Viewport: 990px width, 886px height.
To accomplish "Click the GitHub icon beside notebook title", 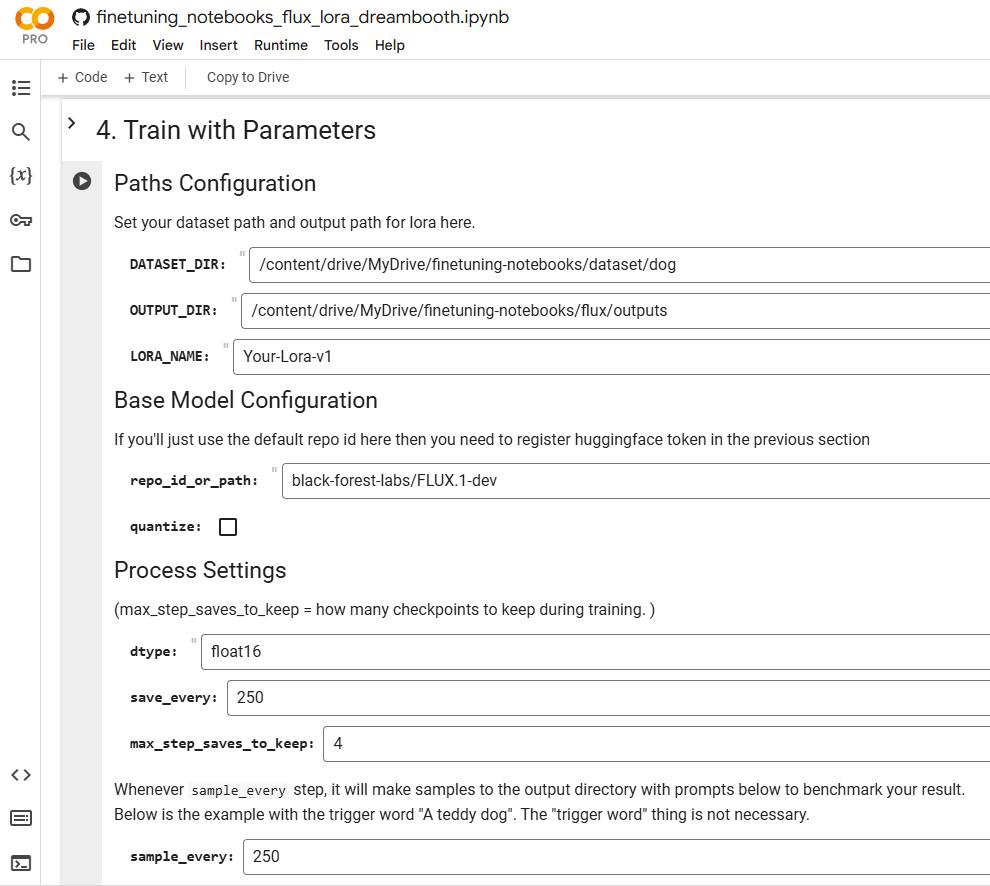I will click(81, 17).
